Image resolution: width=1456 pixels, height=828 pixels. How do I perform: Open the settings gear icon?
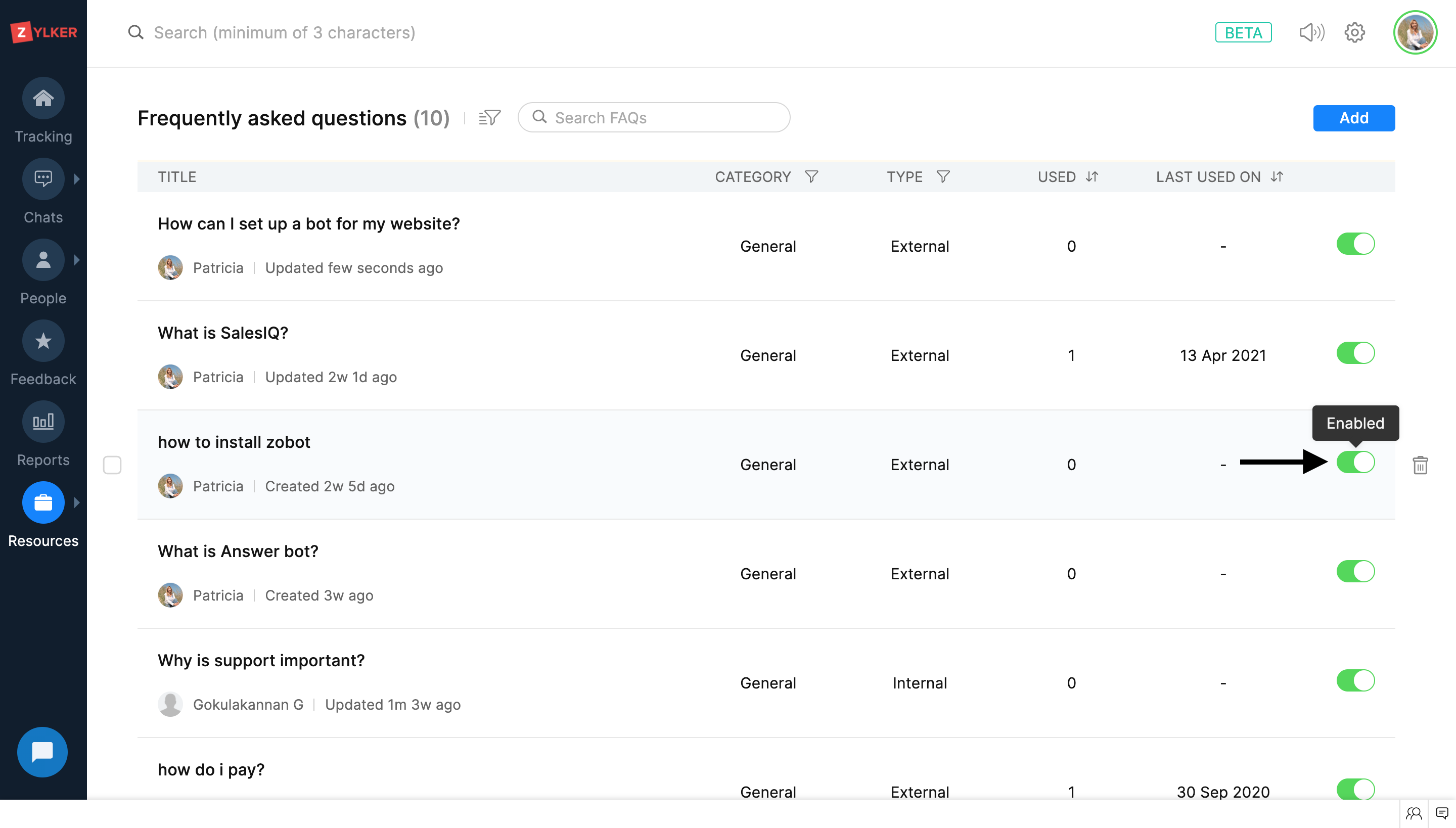coord(1355,32)
